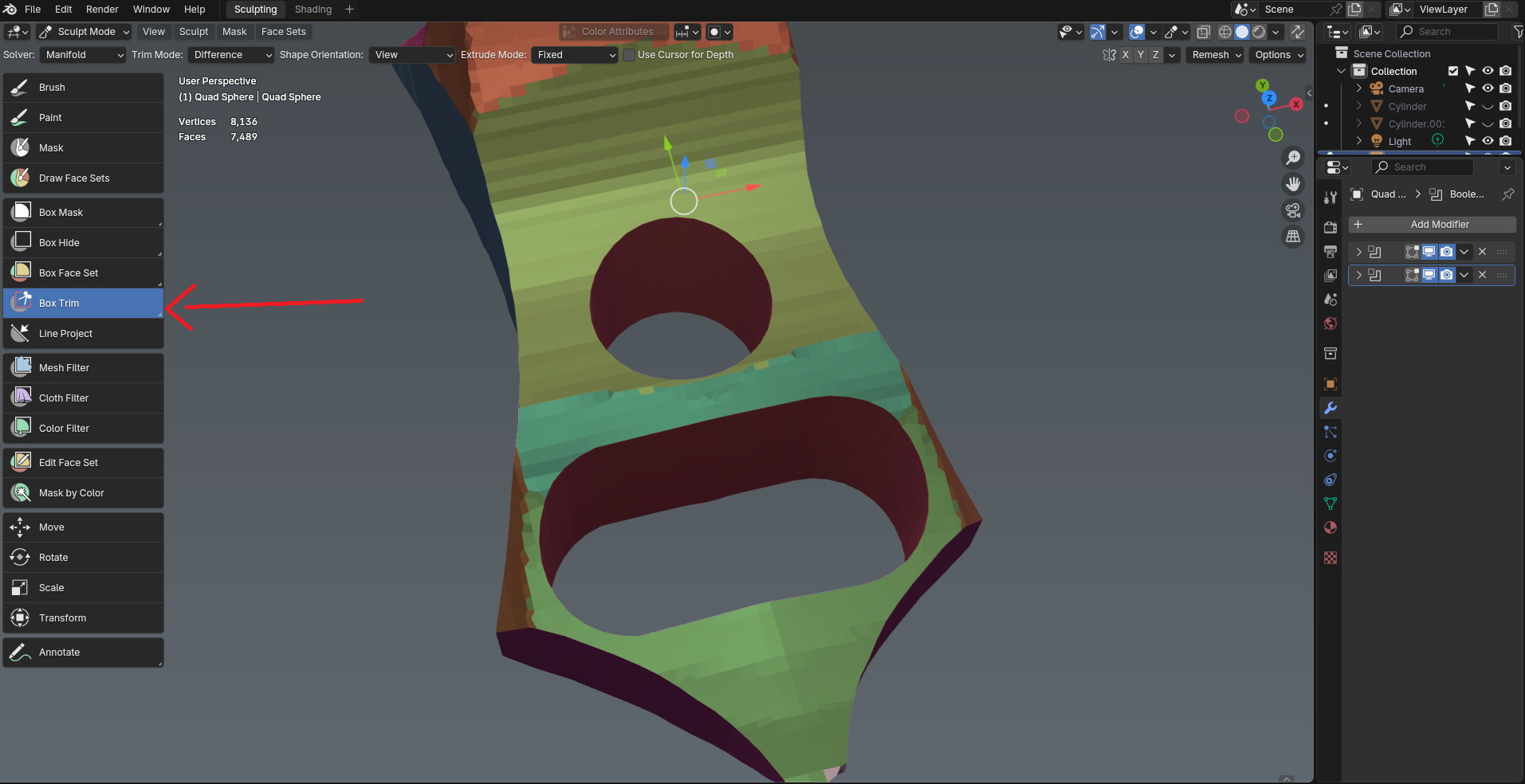Disable Camera in renders via camera icon
Screen dimensions: 1525x784
1505,88
